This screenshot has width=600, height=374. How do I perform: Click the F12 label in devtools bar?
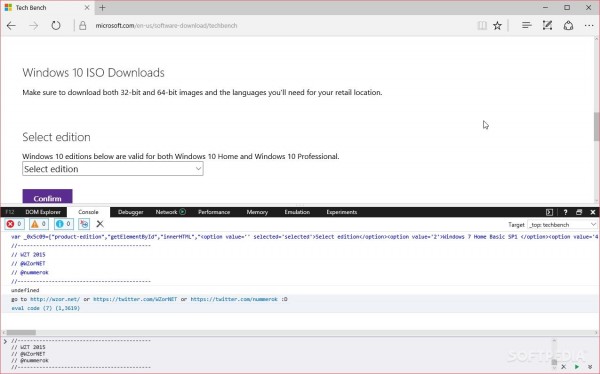(x=10, y=212)
